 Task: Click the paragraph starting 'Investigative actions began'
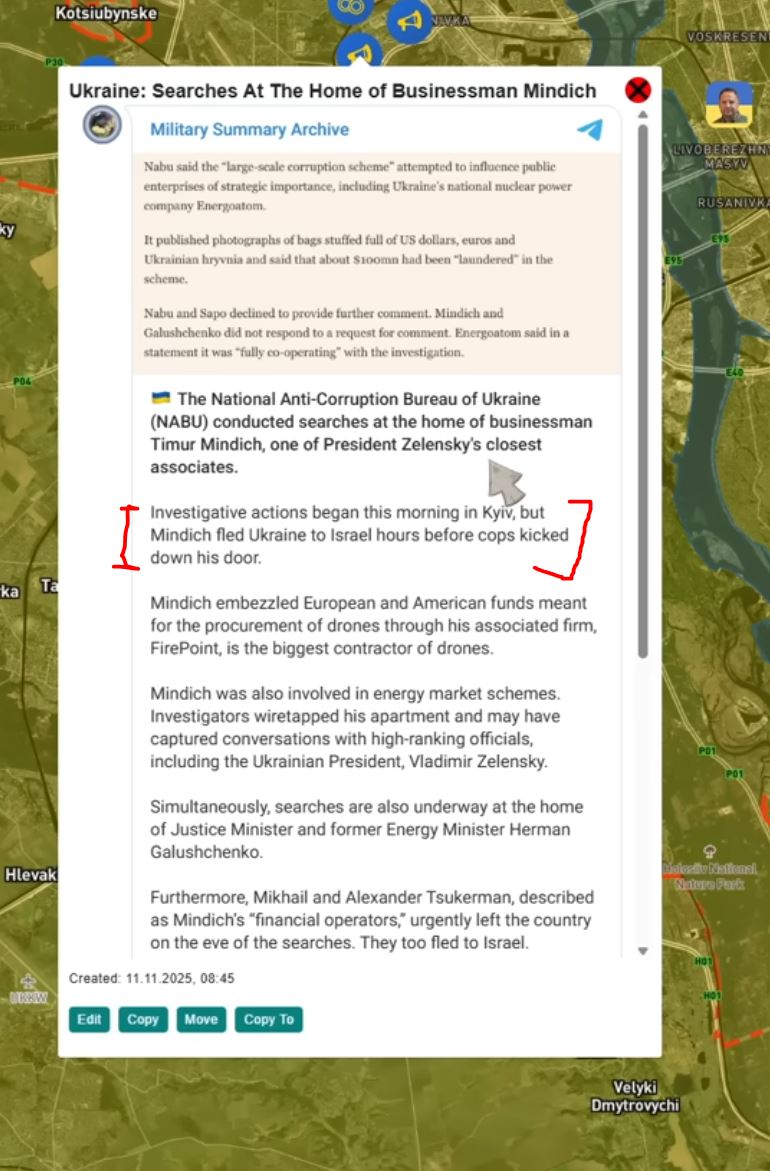(x=359, y=535)
